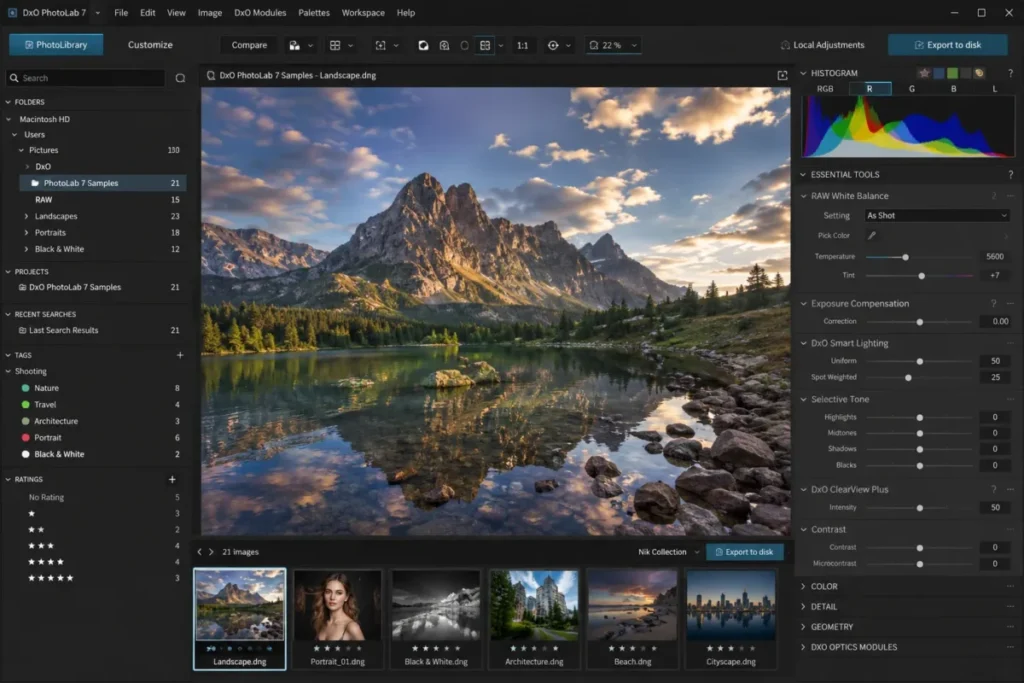Click the magnifier icon beside Landscape.dng title
1024x683 pixels.
(211, 75)
